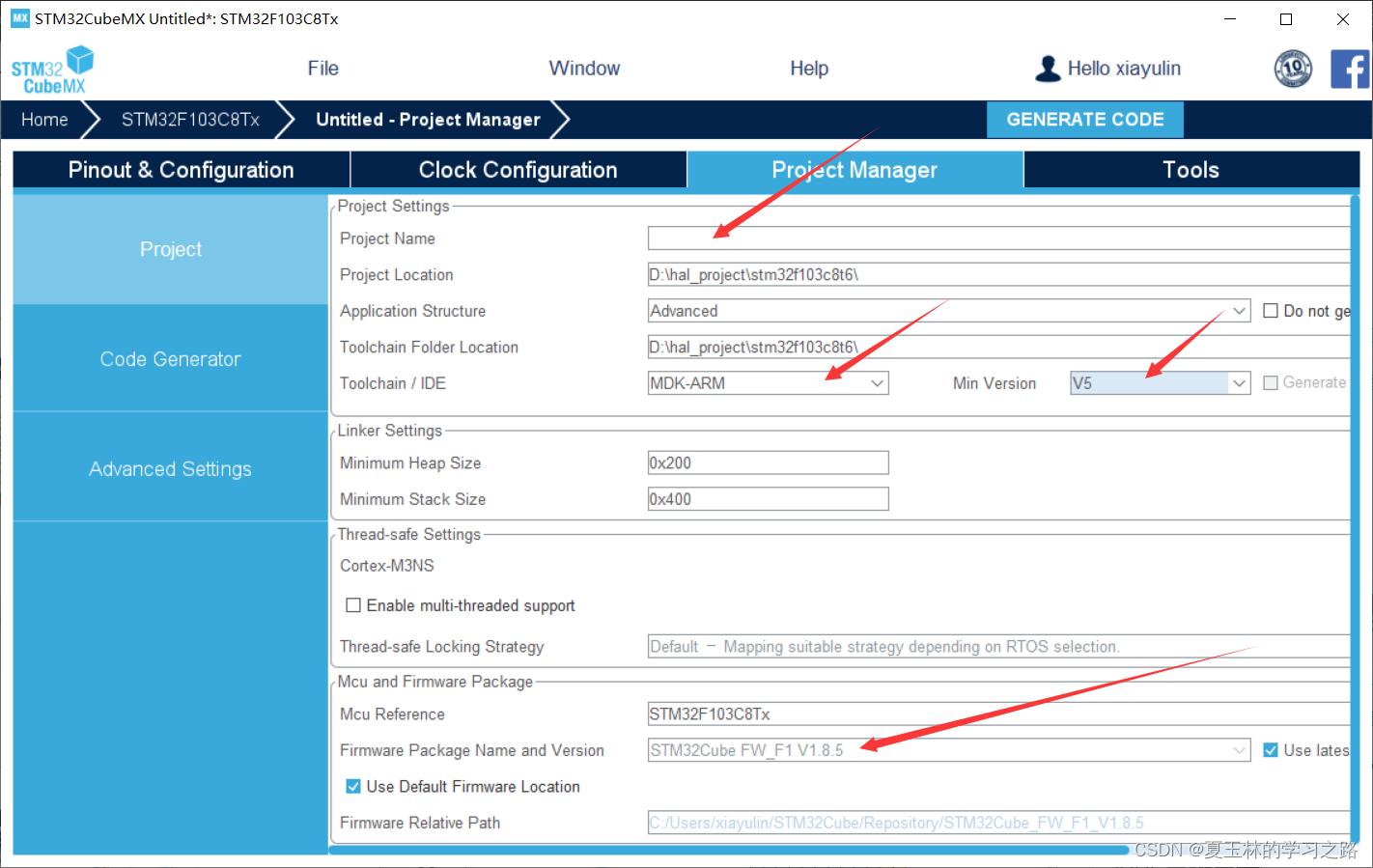Open the File menu
This screenshot has height=868, width=1373.
[323, 69]
